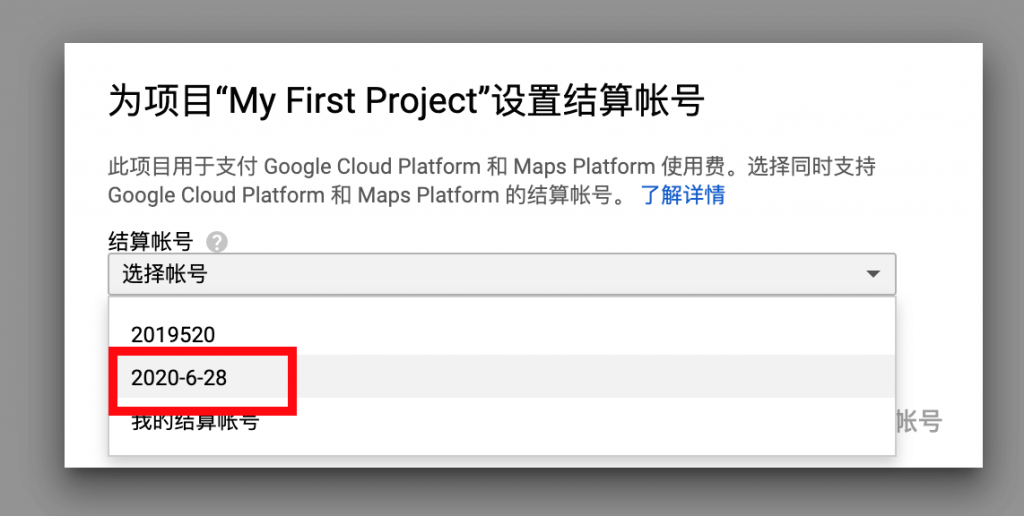The height and width of the screenshot is (516, 1024).
Task: Click the dimmed backdrop left of the dialog
Action: (31, 255)
